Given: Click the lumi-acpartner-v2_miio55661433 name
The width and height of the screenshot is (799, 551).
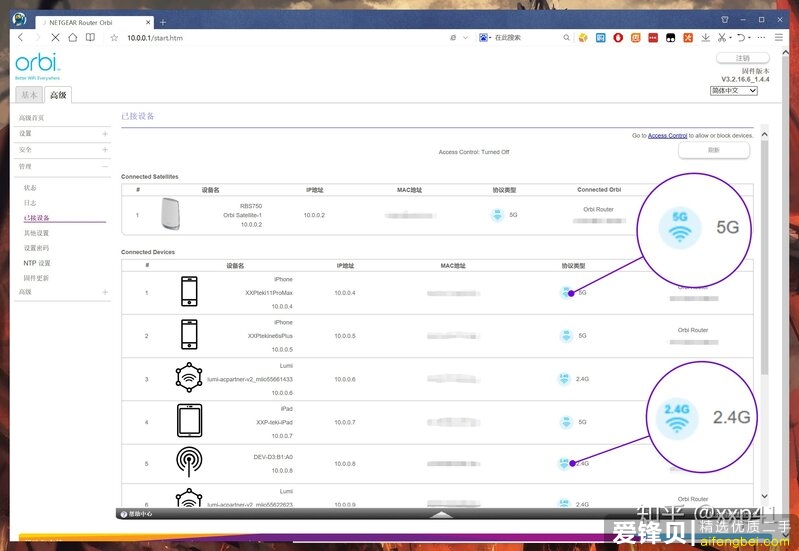Looking at the screenshot, I should point(250,379).
